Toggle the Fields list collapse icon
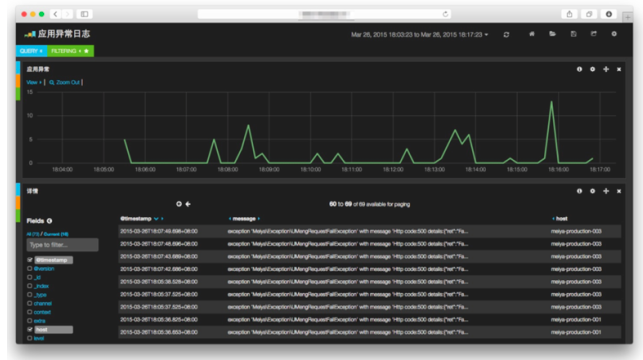Viewport: 643px width, 360px height. coord(49,221)
